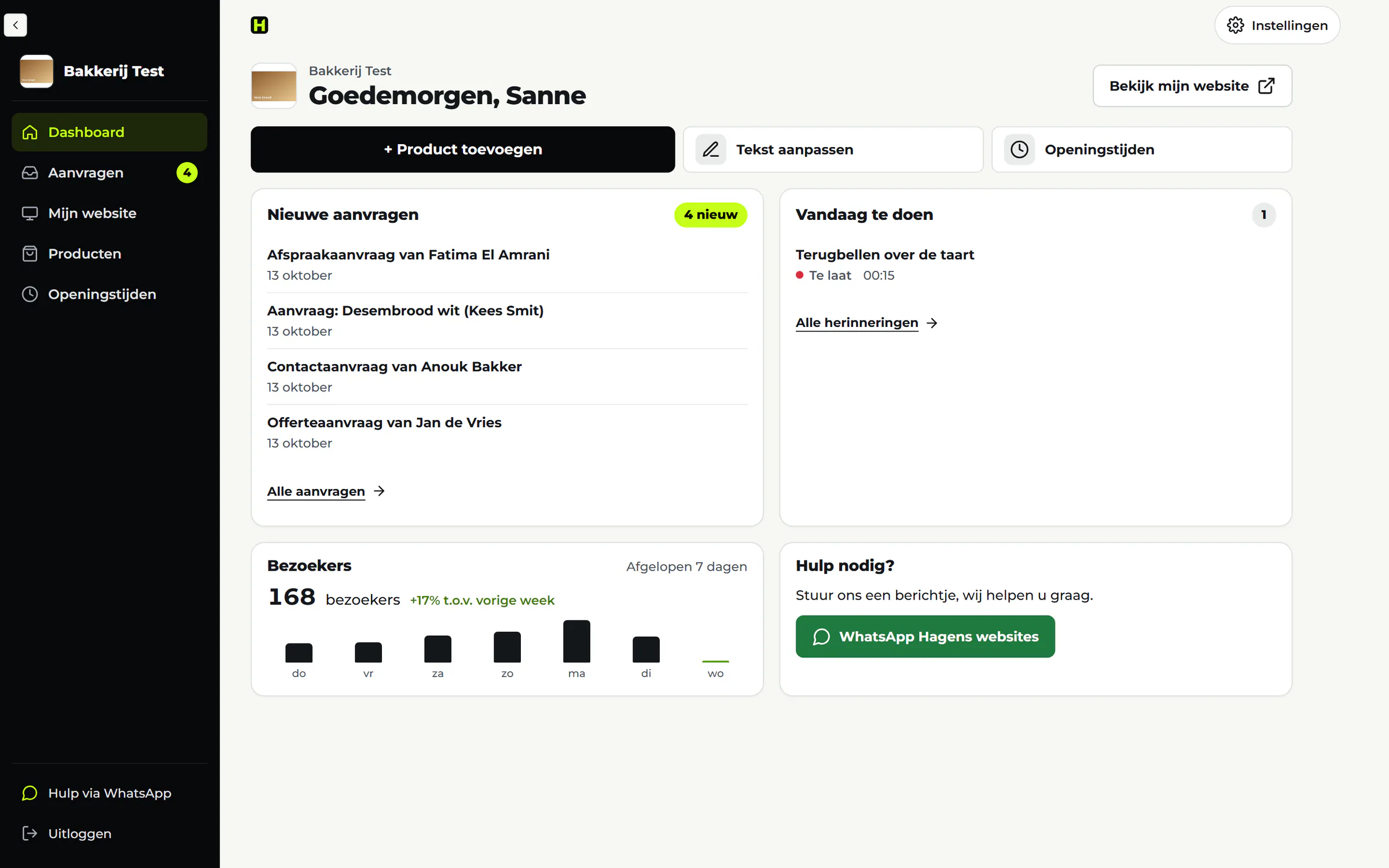Screen dimensions: 1389x868
Task: Open Dashboard in the sidebar
Action: (x=109, y=133)
